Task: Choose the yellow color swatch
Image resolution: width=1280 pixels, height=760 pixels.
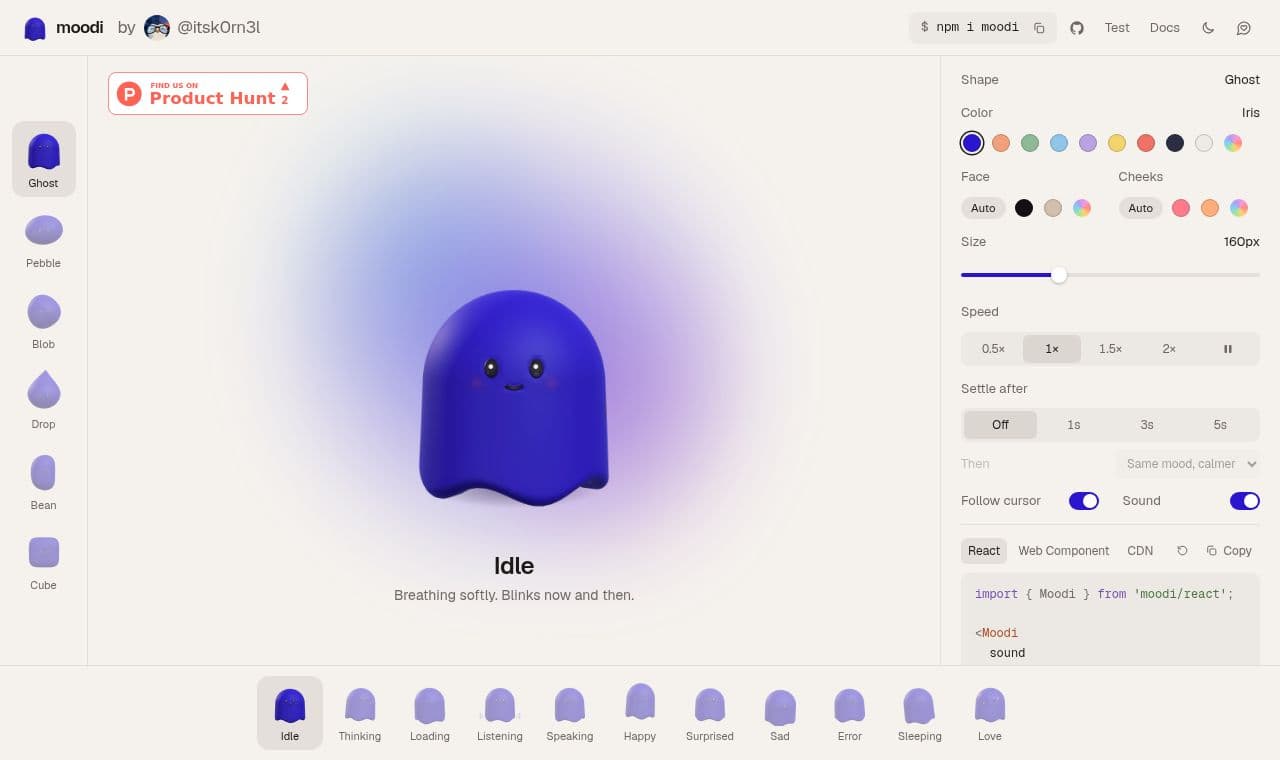Action: (1117, 143)
